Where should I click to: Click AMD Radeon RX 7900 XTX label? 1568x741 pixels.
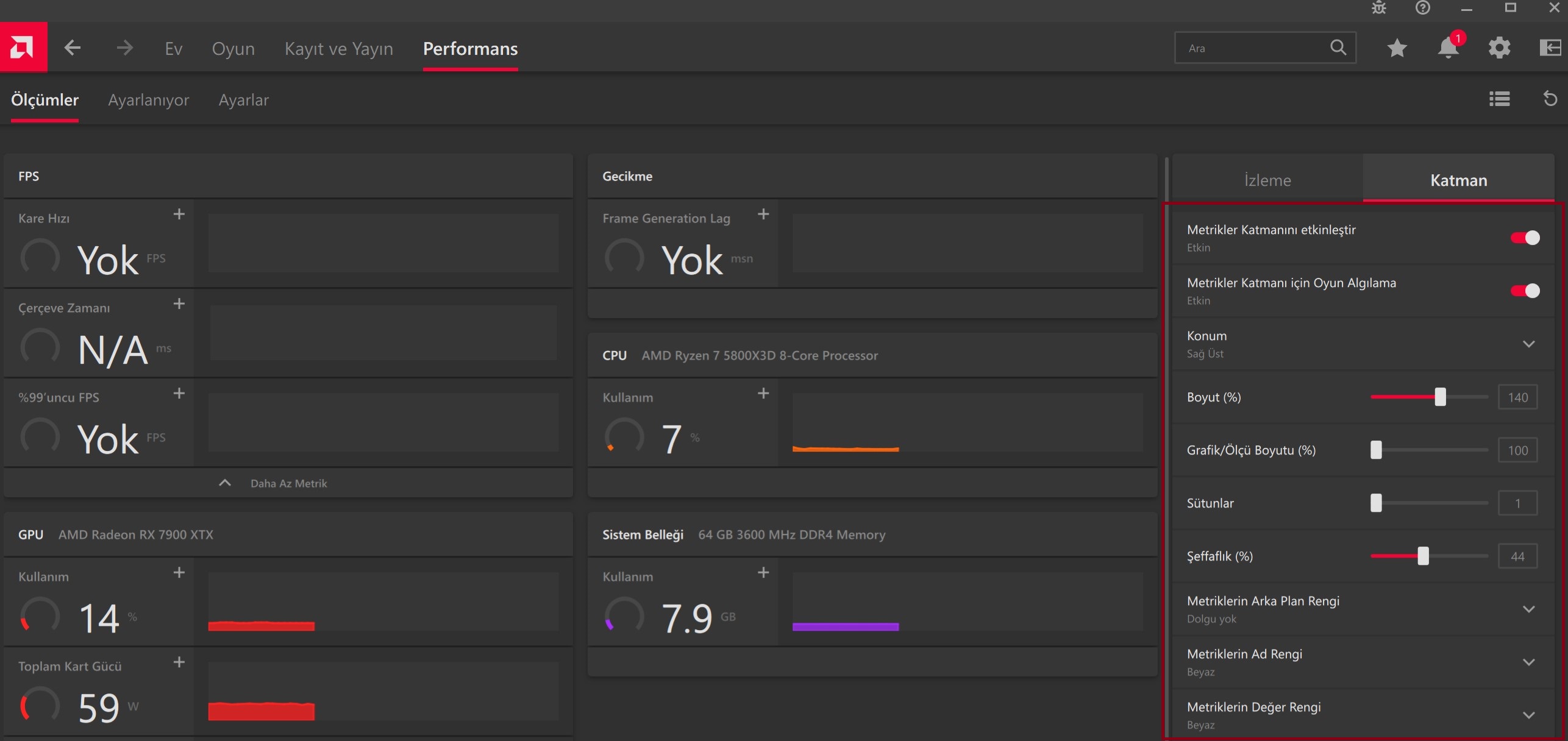coord(136,534)
